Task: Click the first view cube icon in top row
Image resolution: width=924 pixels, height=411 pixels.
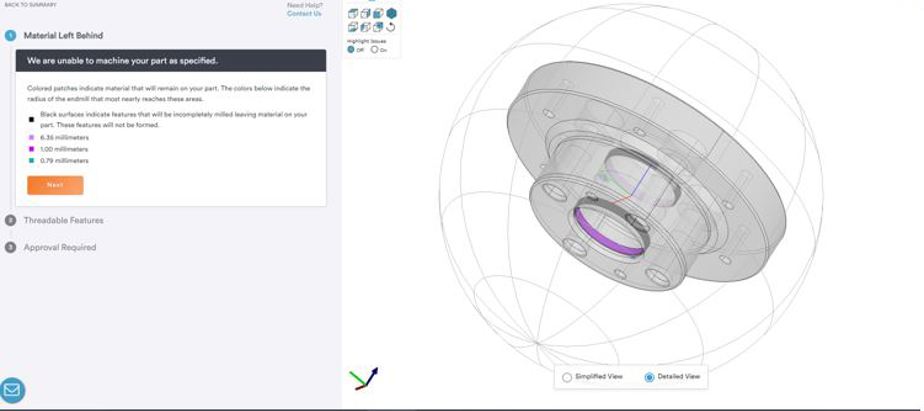Action: tap(353, 14)
